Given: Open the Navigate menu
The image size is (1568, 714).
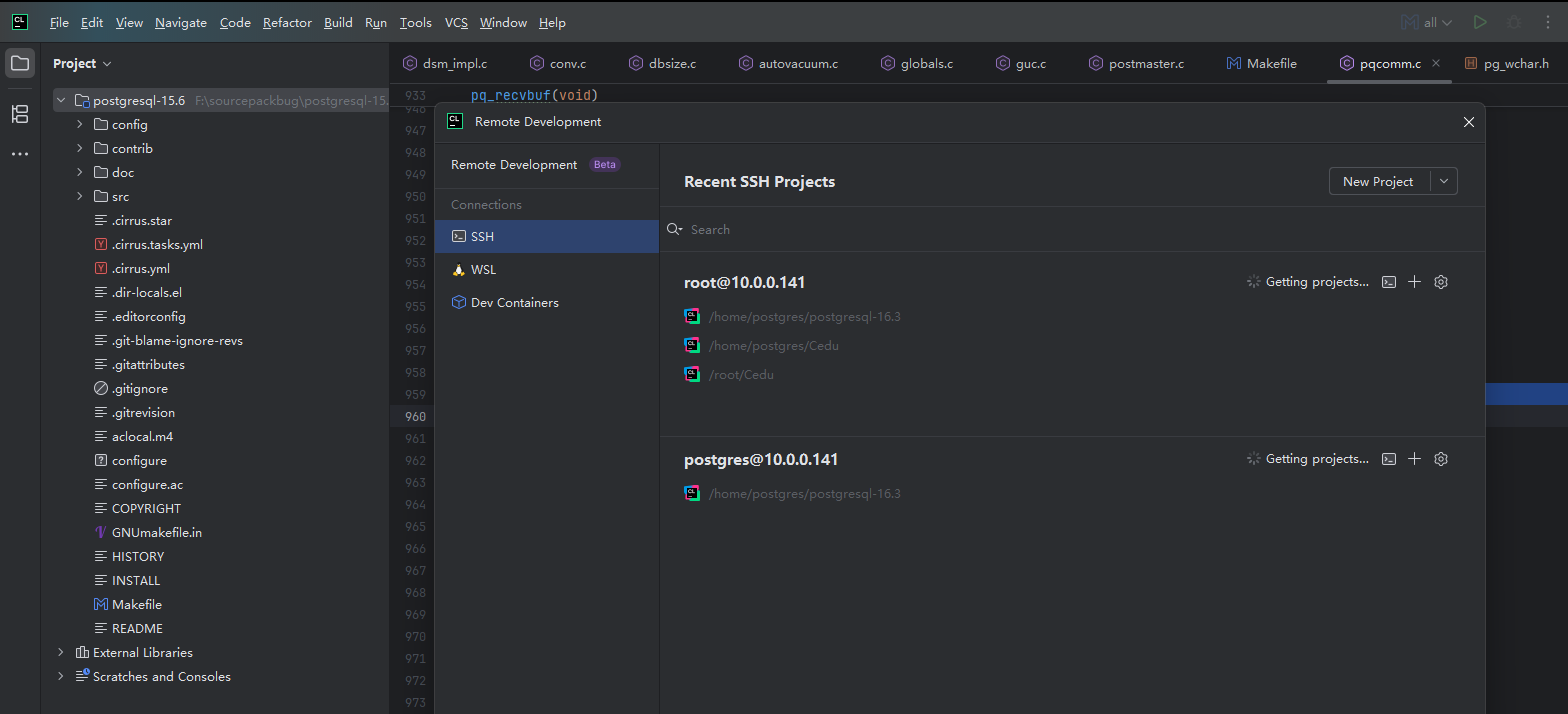Looking at the screenshot, I should [181, 22].
